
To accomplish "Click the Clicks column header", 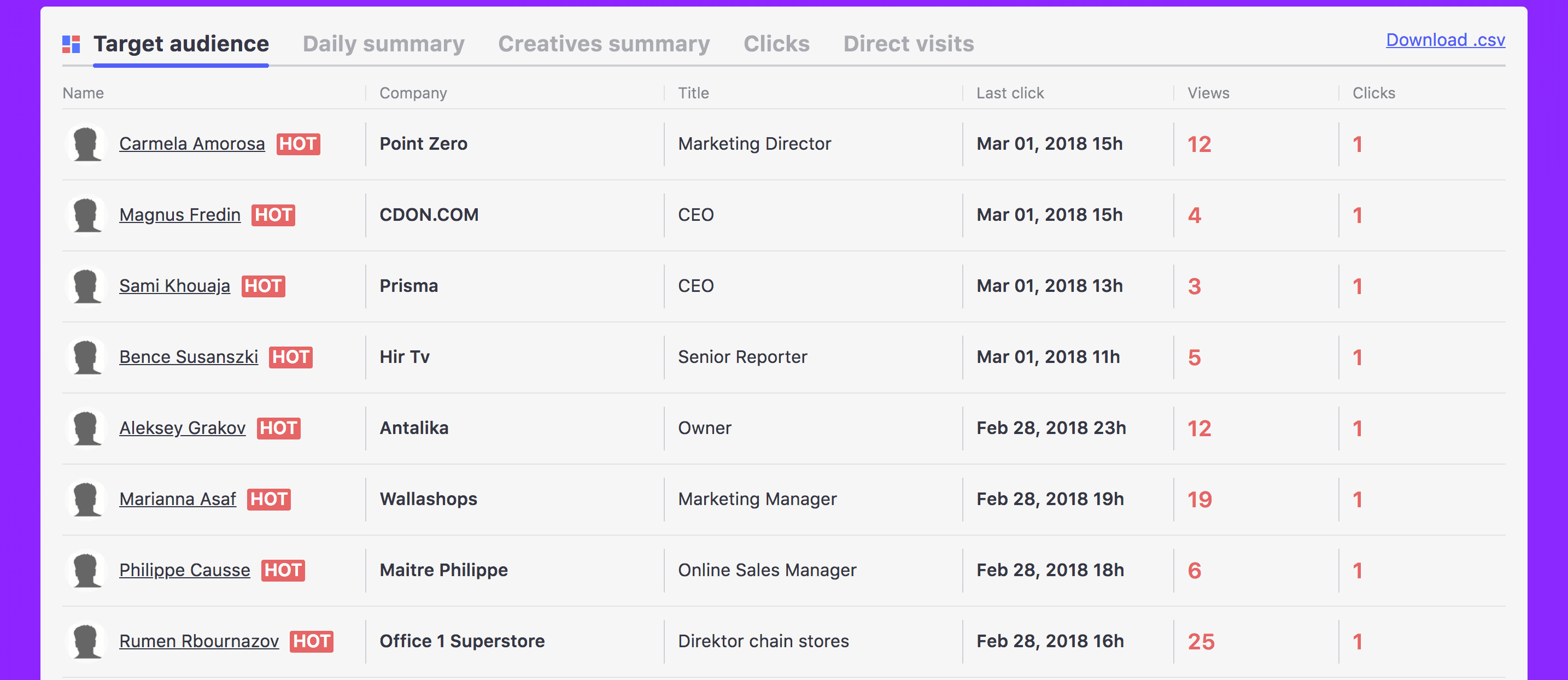I will pyautogui.click(x=1374, y=93).
